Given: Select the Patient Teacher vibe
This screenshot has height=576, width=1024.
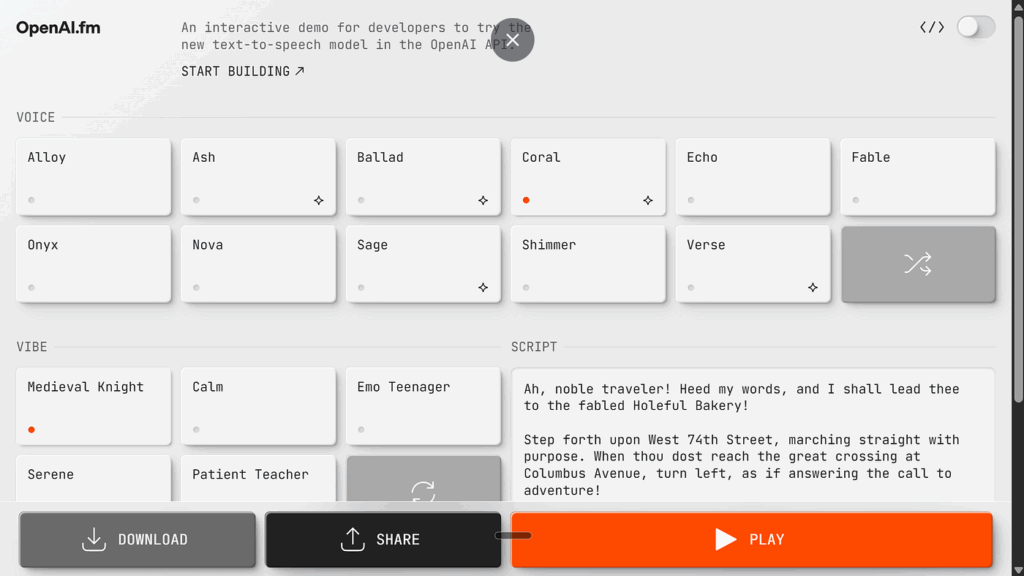Looking at the screenshot, I should [x=258, y=478].
